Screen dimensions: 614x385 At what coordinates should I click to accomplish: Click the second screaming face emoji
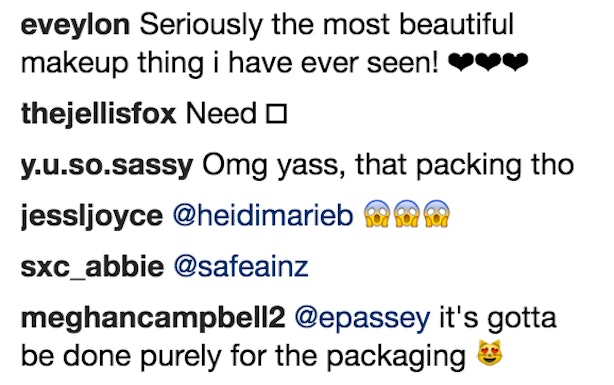pyautogui.click(x=406, y=214)
